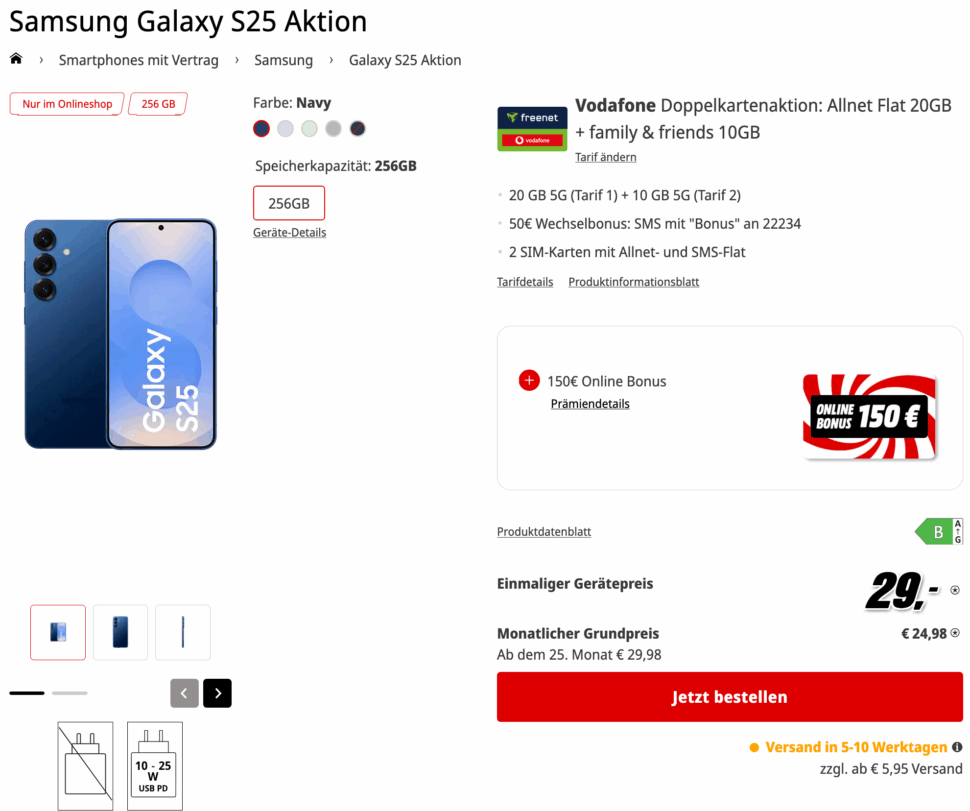The width and height of the screenshot is (970, 811).
Task: Click the crossed-out charger icon
Action: 85,765
